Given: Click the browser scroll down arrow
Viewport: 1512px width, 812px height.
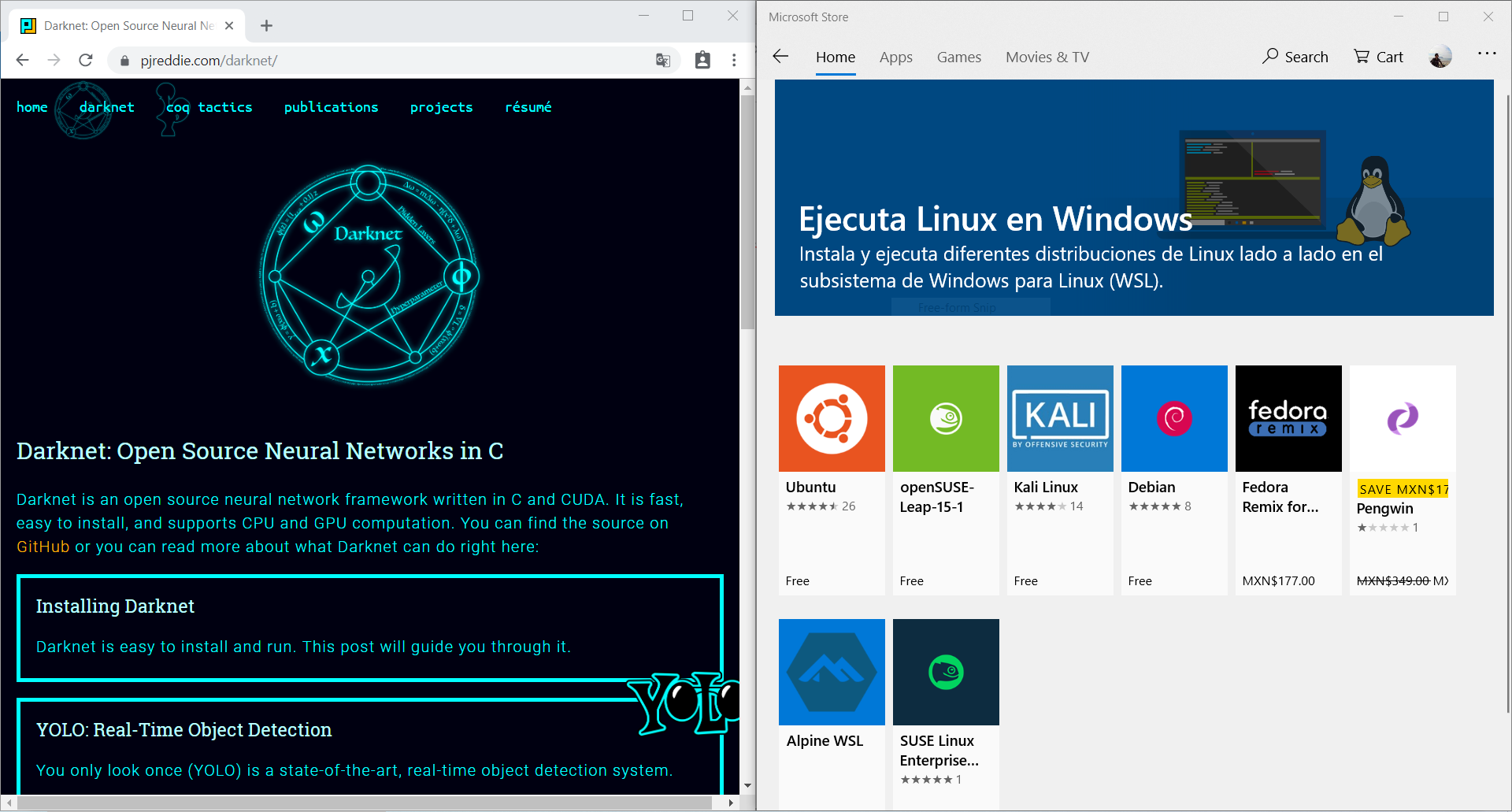Looking at the screenshot, I should (747, 786).
